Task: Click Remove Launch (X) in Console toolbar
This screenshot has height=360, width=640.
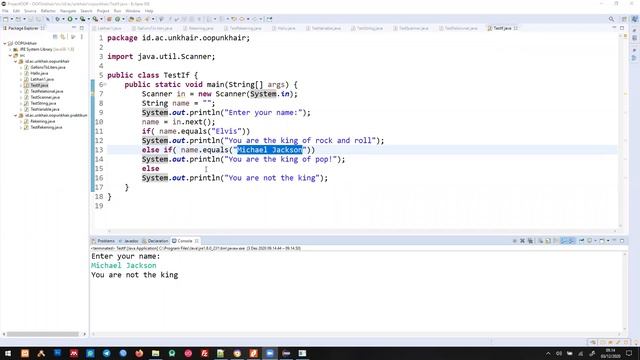Action: click(522, 241)
